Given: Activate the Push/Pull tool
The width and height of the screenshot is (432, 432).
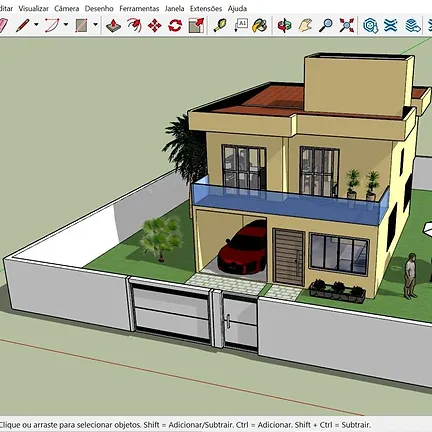Looking at the screenshot, I should click(x=113, y=25).
